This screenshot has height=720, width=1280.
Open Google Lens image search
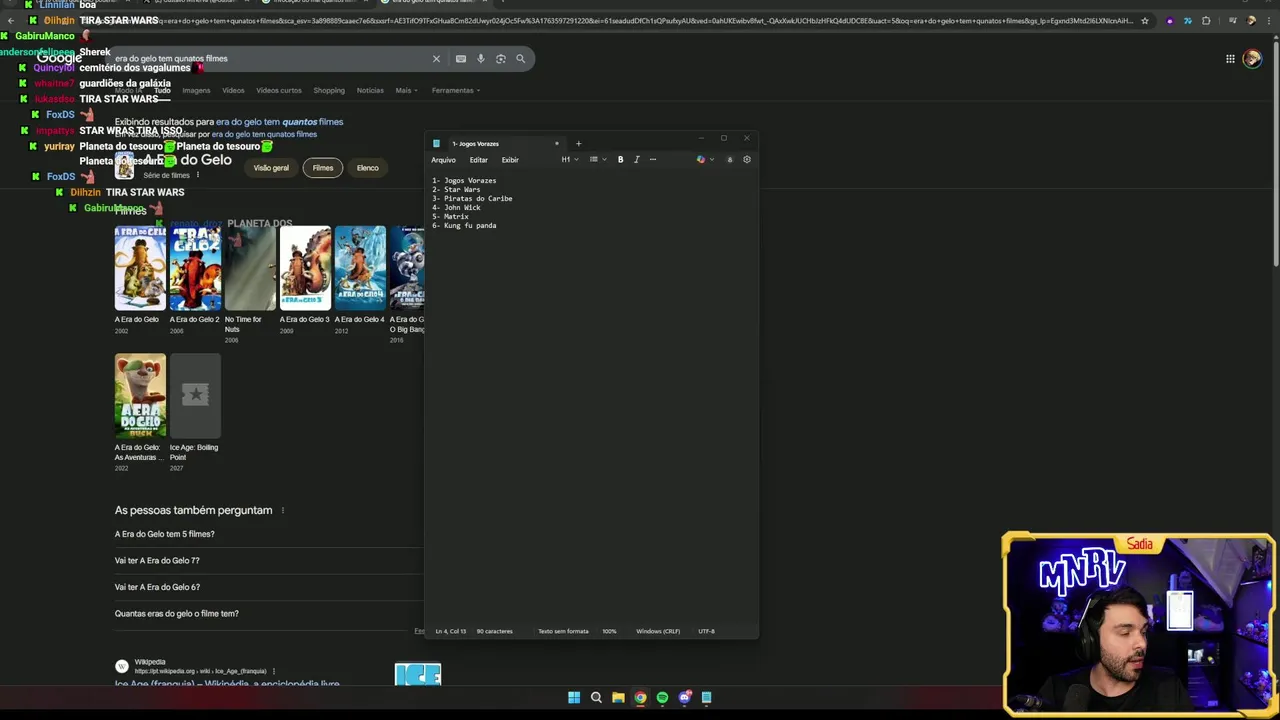tap(501, 59)
